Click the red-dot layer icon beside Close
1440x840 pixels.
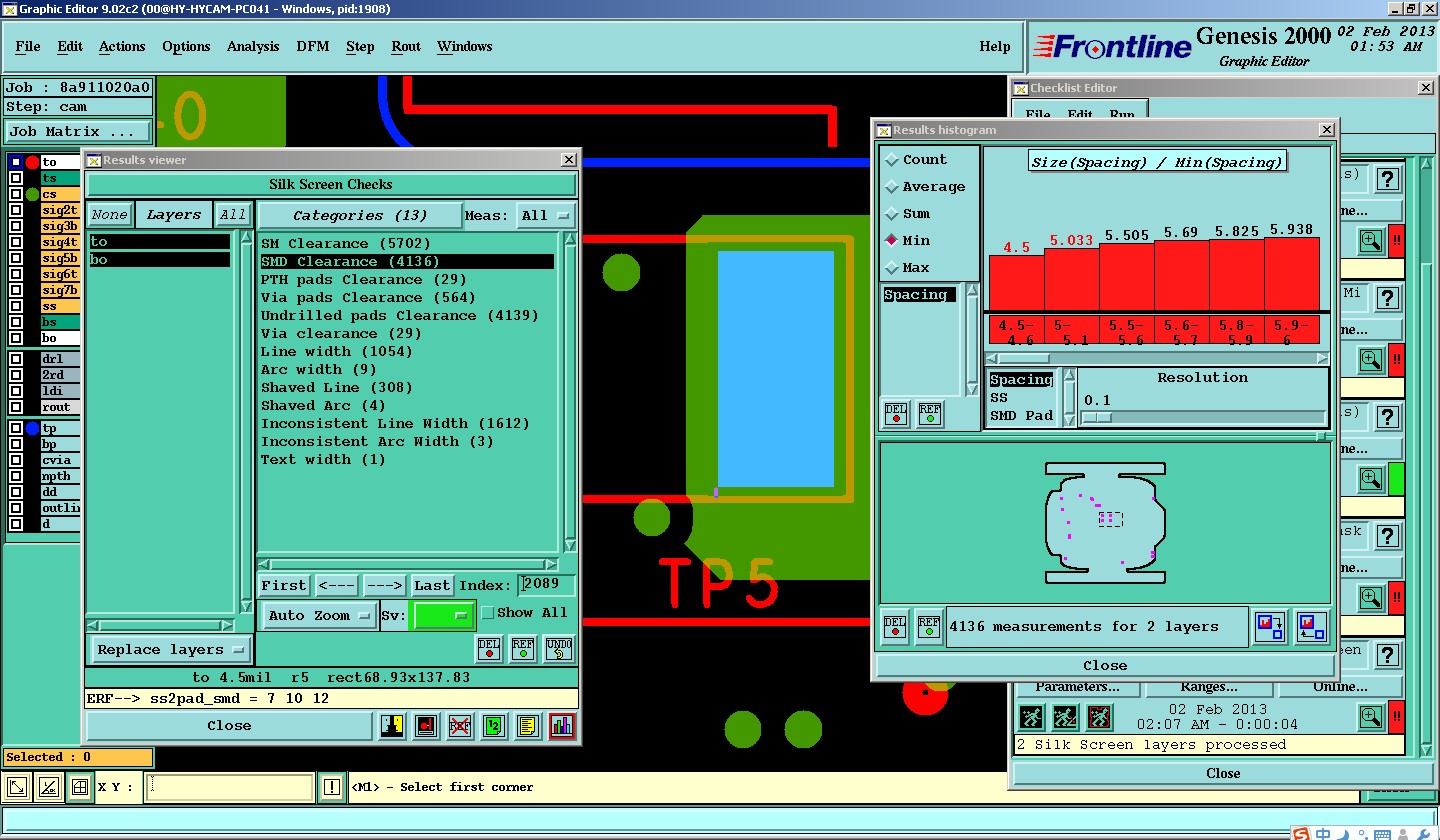tap(426, 726)
